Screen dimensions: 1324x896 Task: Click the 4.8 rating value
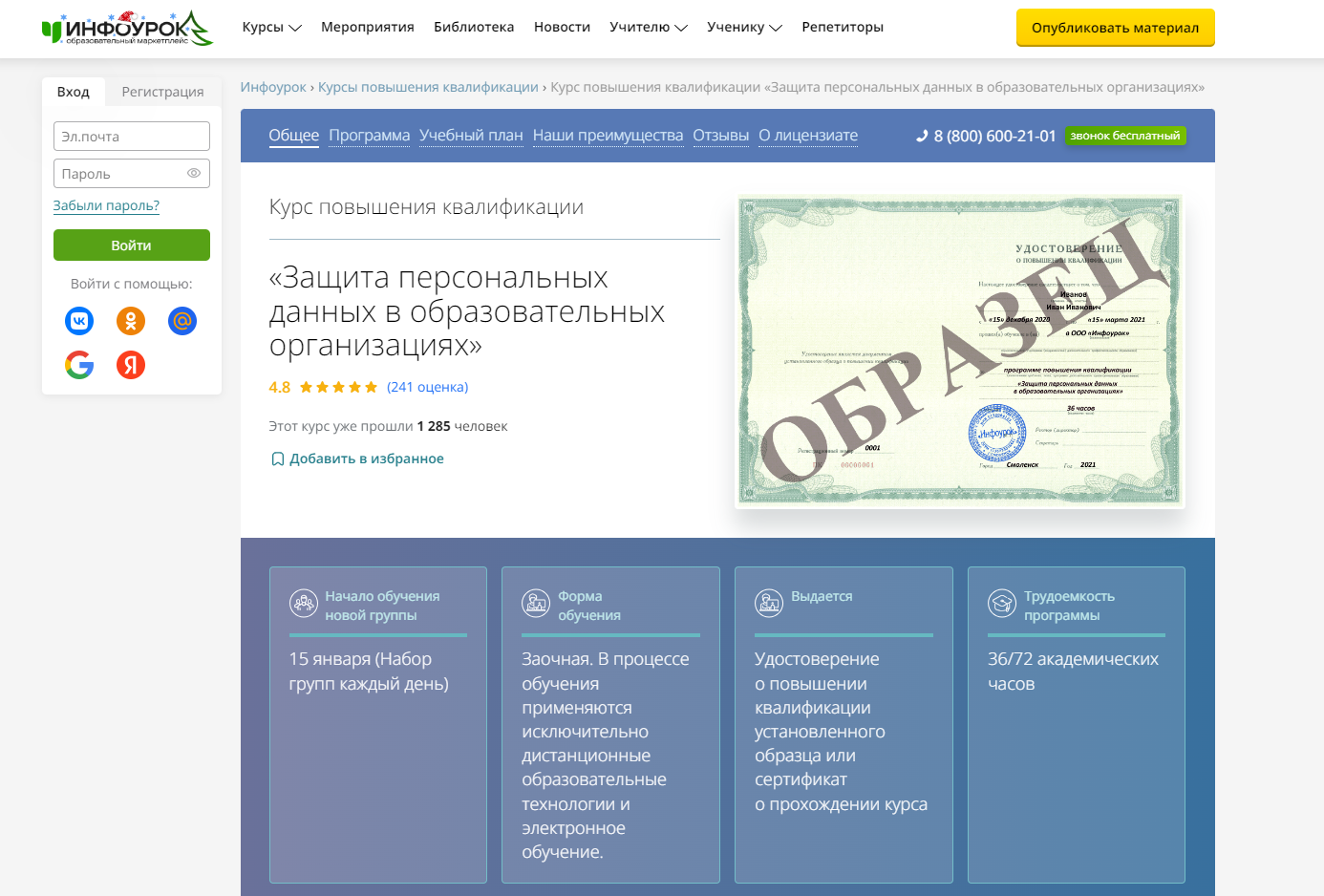click(x=280, y=387)
